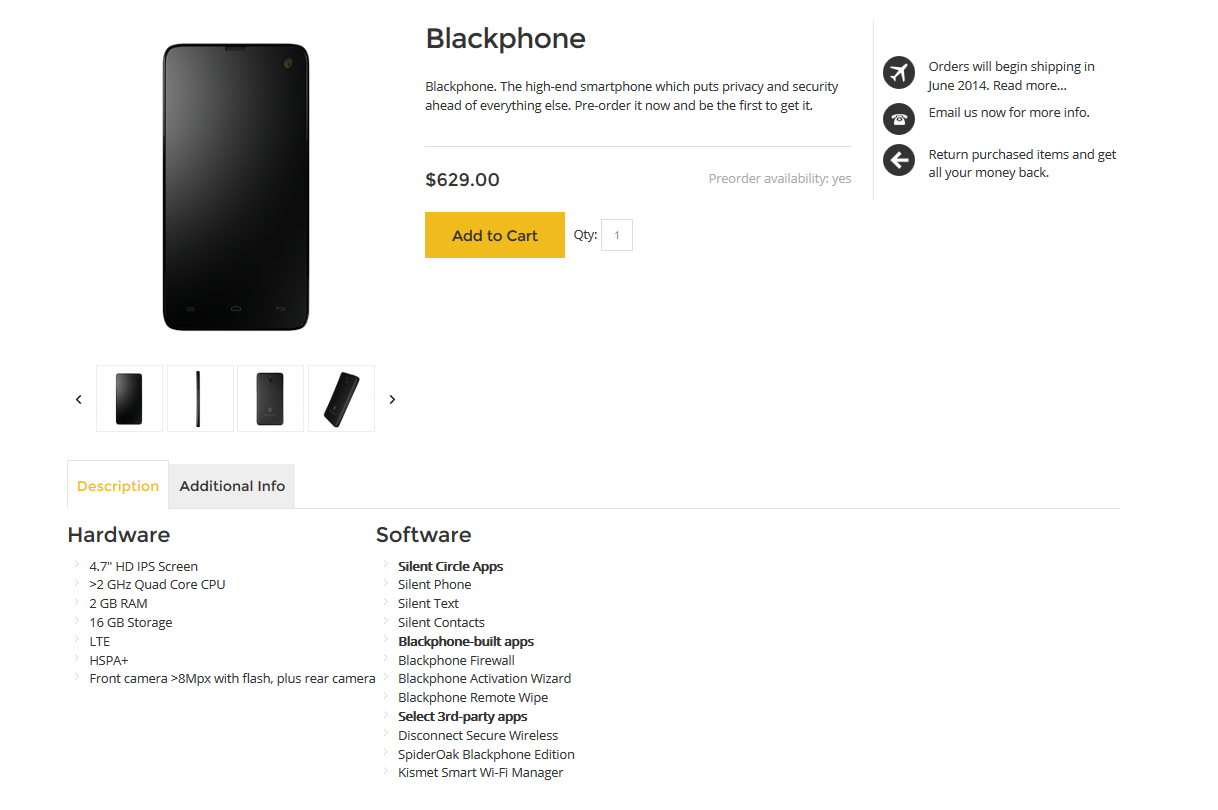Go to previous thumbnail with left arrow

click(79, 399)
